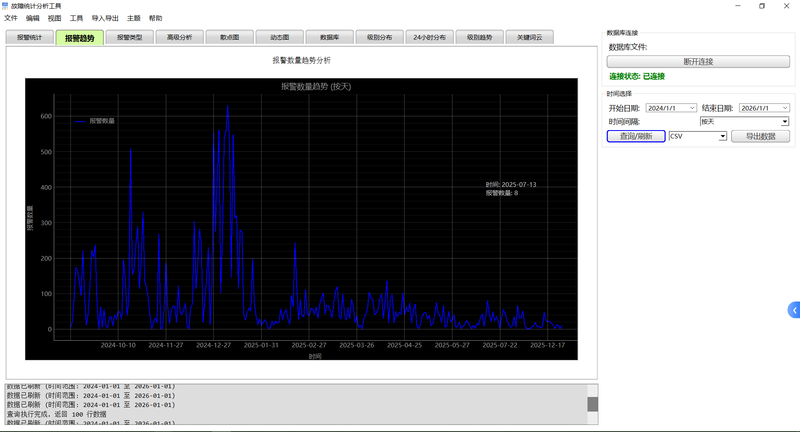Click the 连接状态: 已连接 status text
The image size is (800, 432).
pos(637,77)
